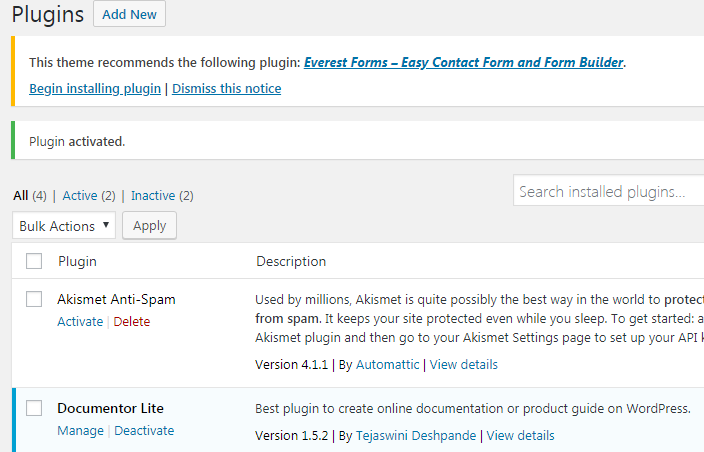Deactivate the Documentor Lite plugin

(144, 430)
